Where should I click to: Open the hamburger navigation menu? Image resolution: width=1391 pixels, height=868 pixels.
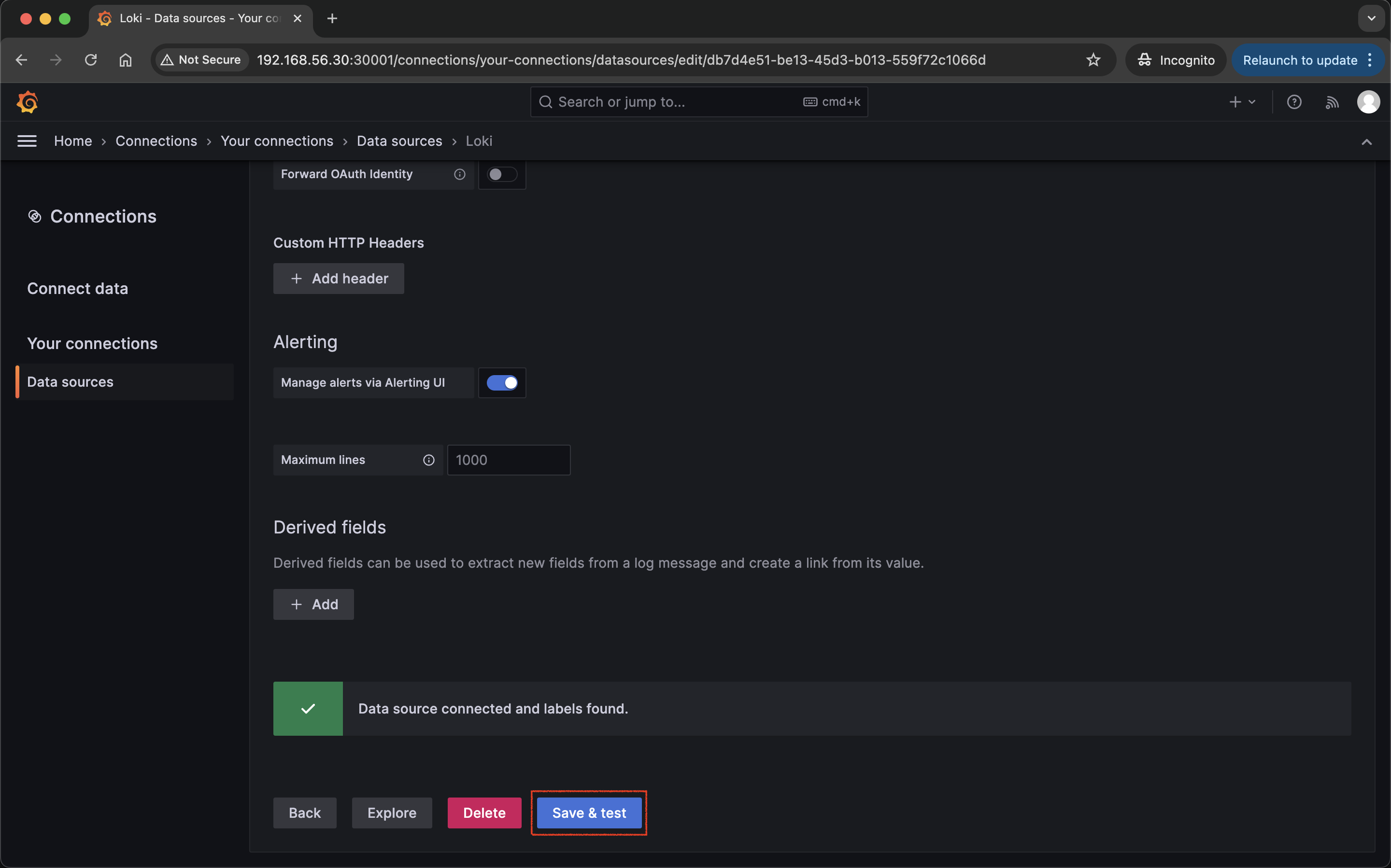(x=27, y=141)
